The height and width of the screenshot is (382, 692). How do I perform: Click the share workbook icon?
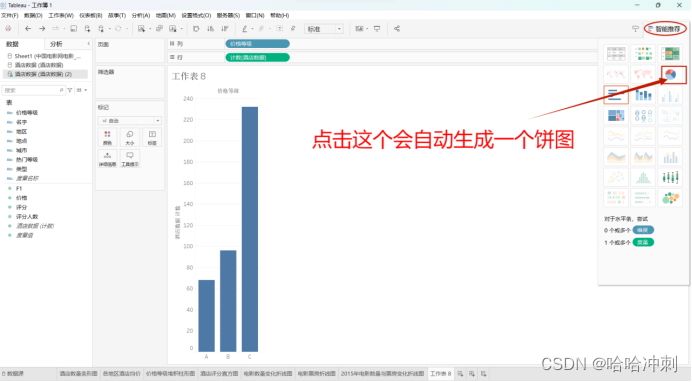(x=397, y=29)
